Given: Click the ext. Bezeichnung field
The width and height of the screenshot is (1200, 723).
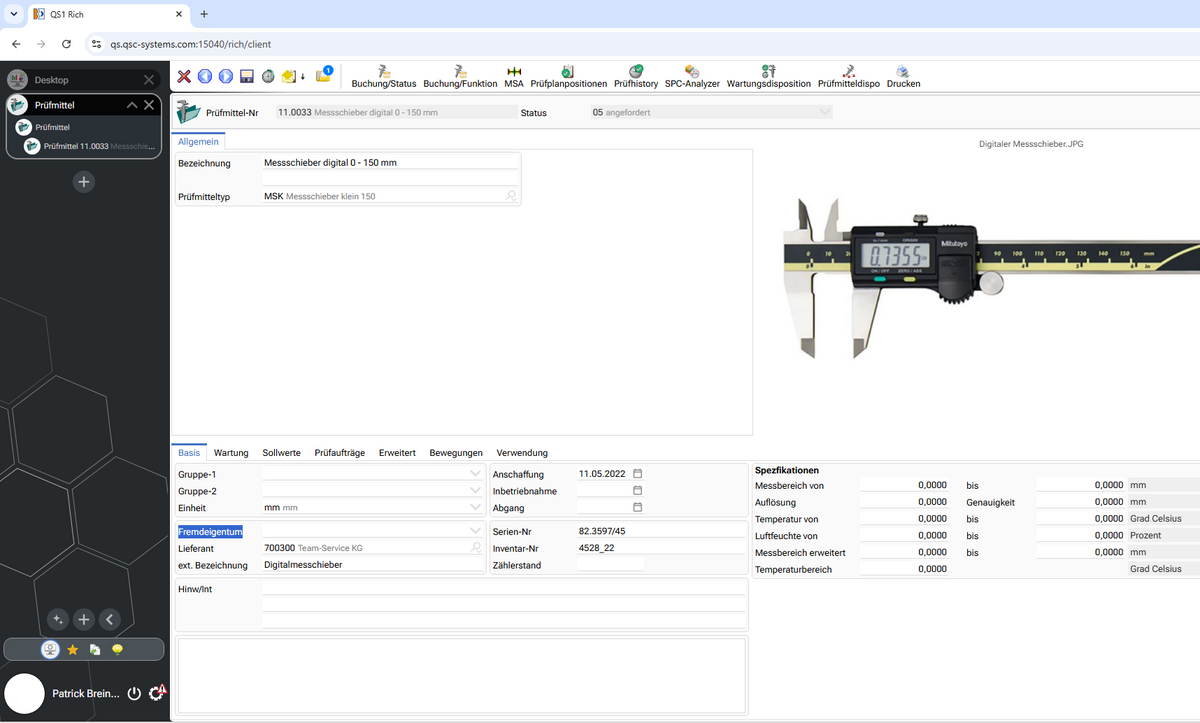Looking at the screenshot, I should [371, 565].
